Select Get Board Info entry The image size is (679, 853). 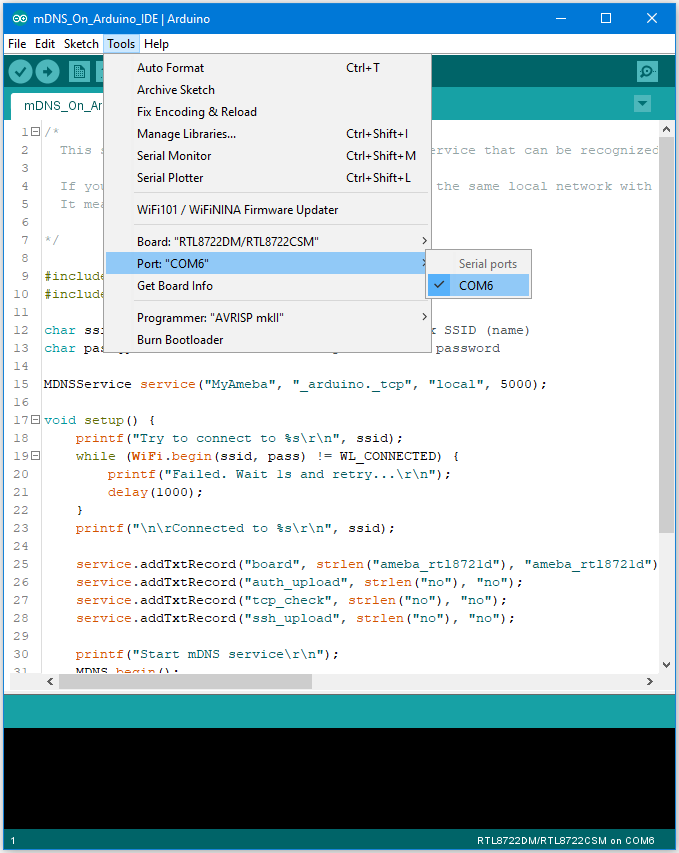pyautogui.click(x=267, y=286)
